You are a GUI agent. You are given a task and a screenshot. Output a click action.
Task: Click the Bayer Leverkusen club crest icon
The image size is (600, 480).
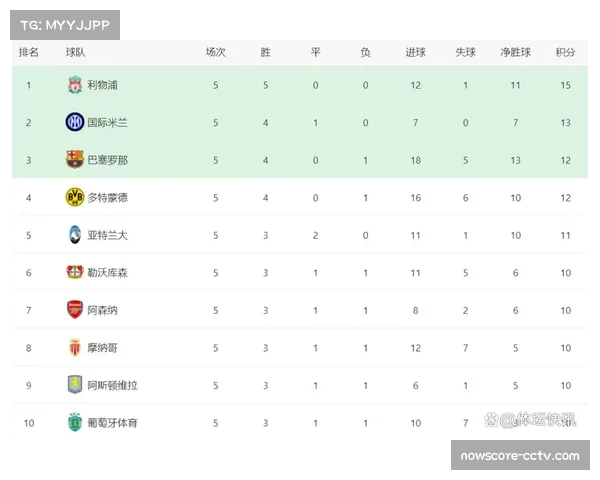coord(75,272)
